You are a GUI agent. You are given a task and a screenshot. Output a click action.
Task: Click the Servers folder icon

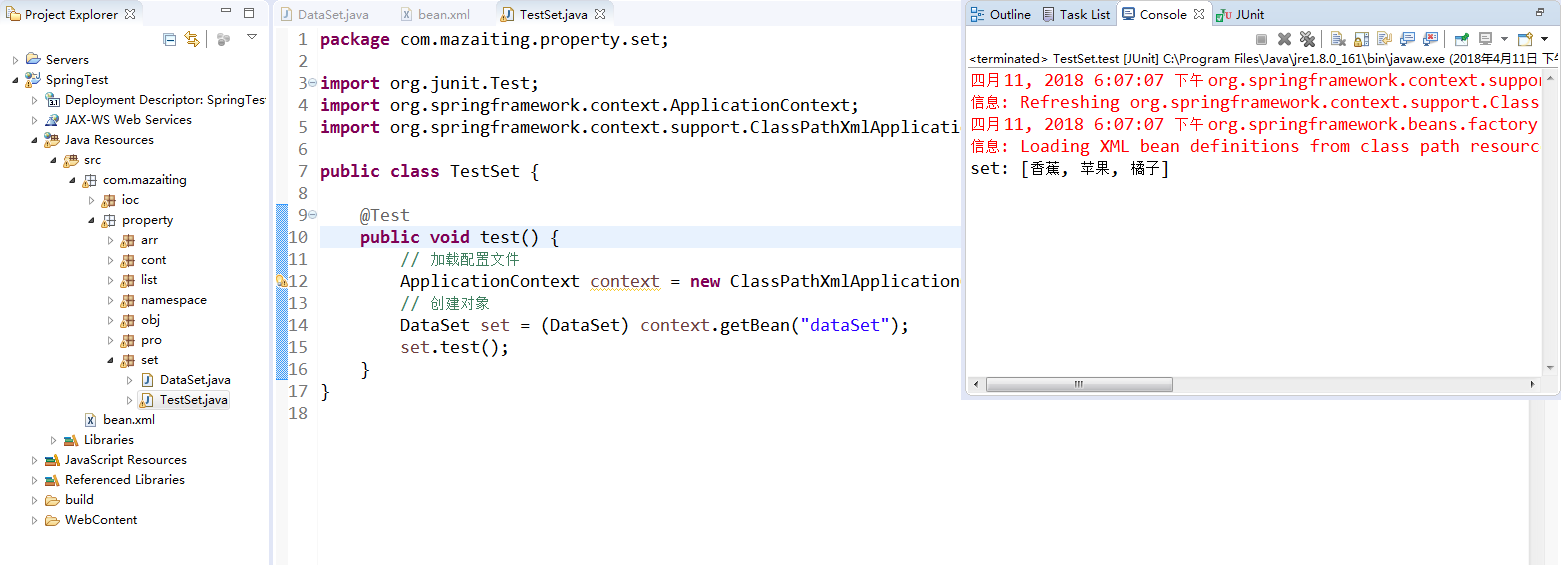[33, 60]
